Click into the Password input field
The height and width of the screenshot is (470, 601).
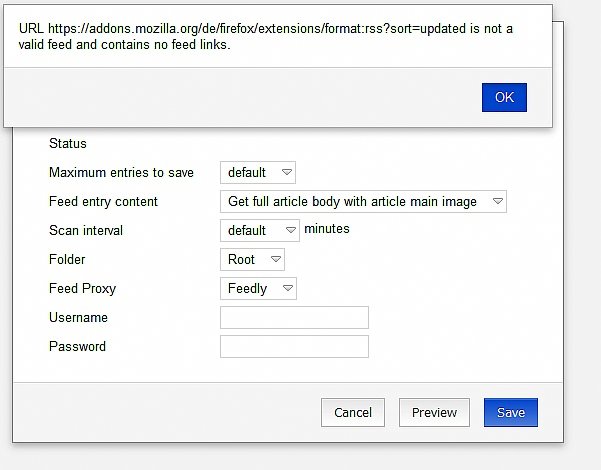click(x=294, y=347)
